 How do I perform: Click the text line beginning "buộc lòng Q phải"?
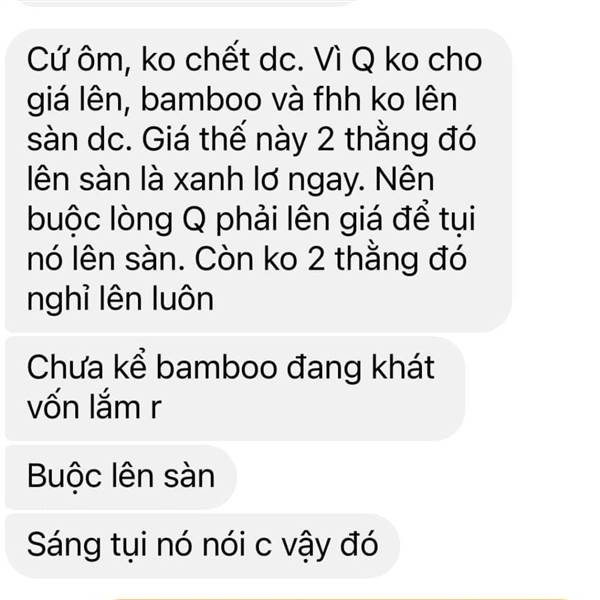(x=251, y=220)
